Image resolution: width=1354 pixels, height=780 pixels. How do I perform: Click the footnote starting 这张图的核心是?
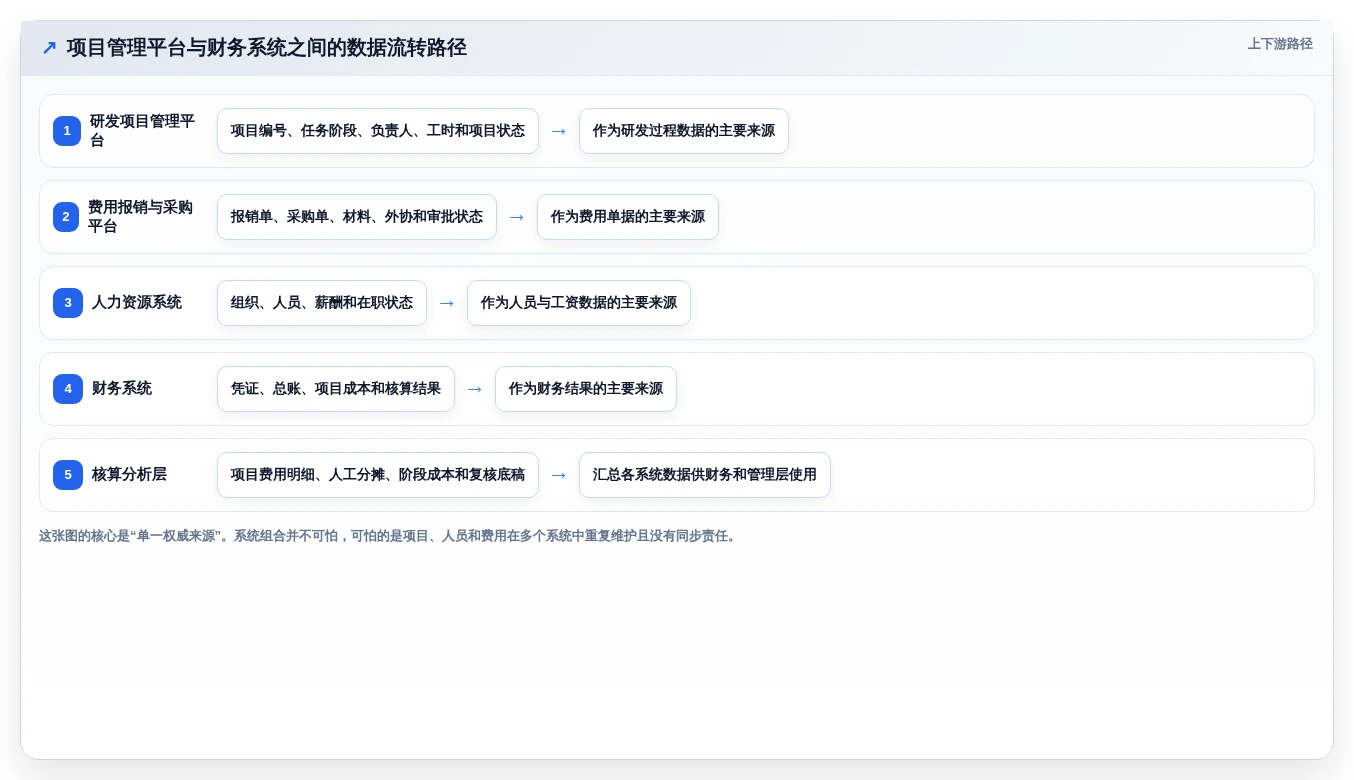point(389,536)
